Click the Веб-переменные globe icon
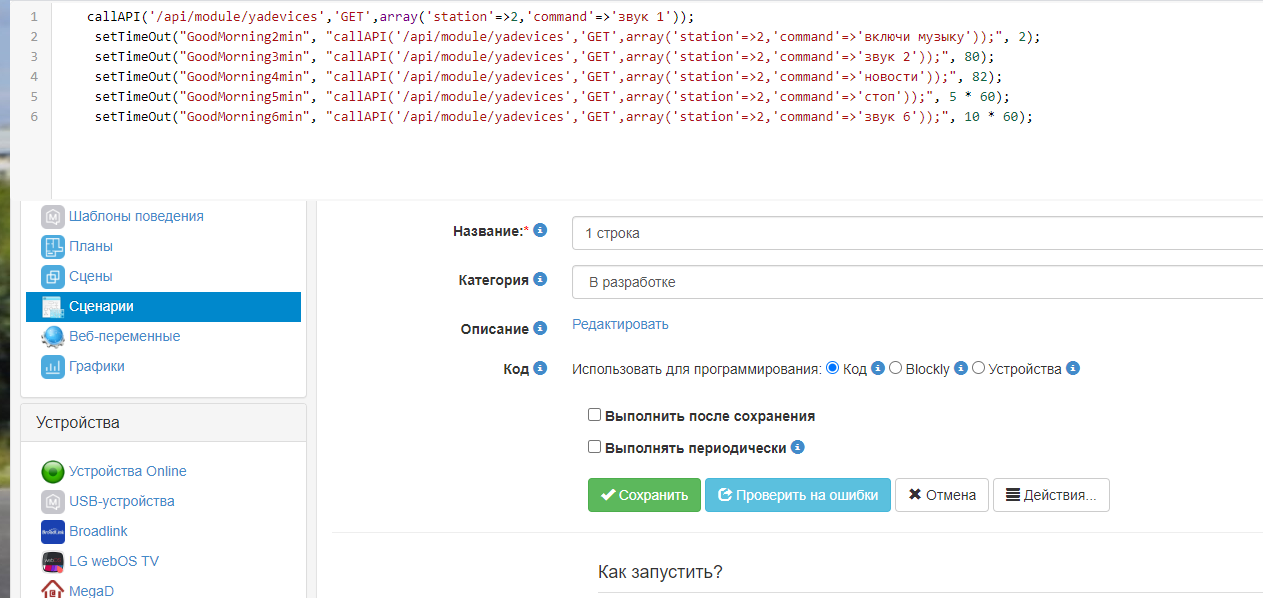The width and height of the screenshot is (1263, 598). tap(53, 336)
